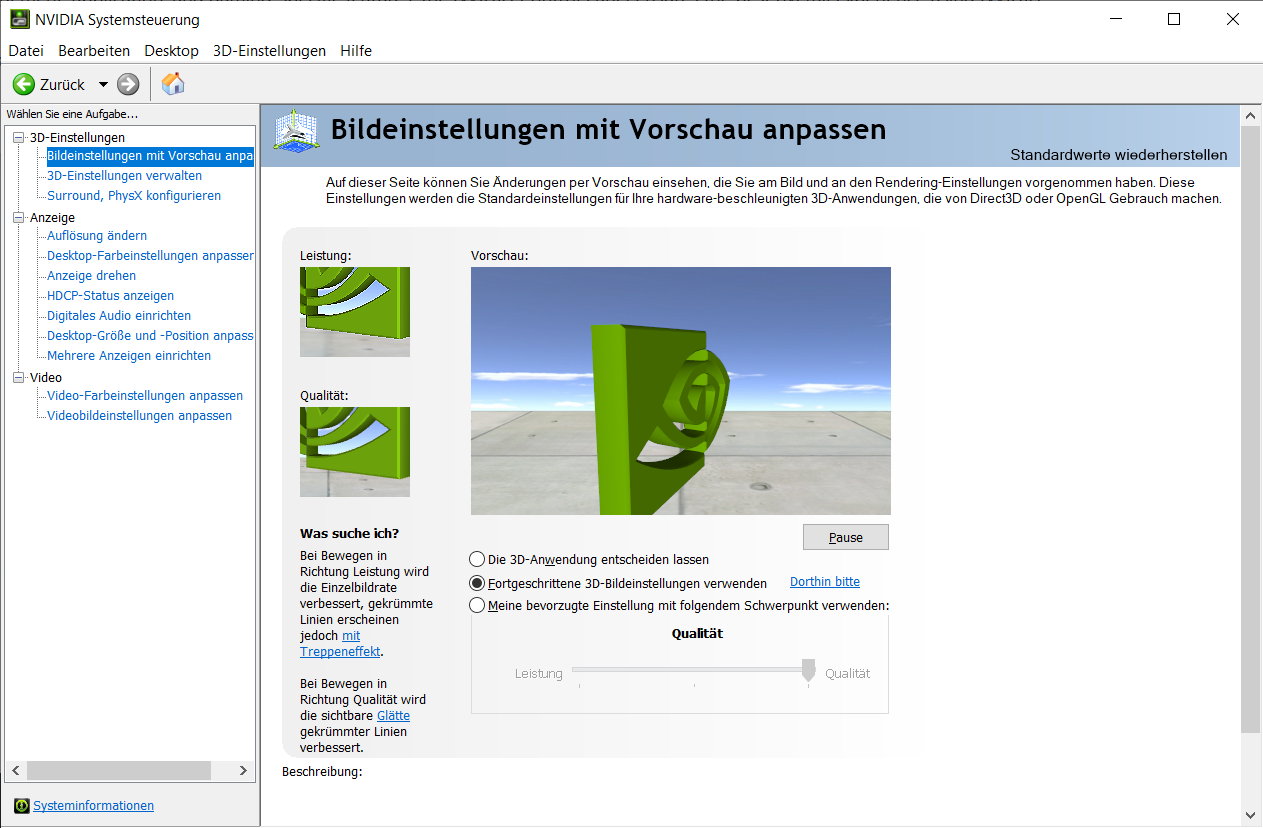Open Mehrere Anzeigen einrichten
Image resolution: width=1263 pixels, height=828 pixels.
(129, 356)
